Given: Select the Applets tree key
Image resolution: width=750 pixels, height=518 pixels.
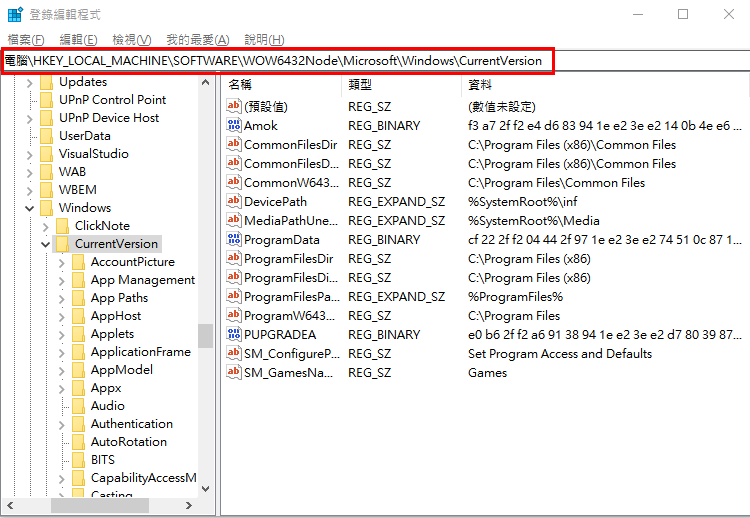Looking at the screenshot, I should pyautogui.click(x=112, y=334).
